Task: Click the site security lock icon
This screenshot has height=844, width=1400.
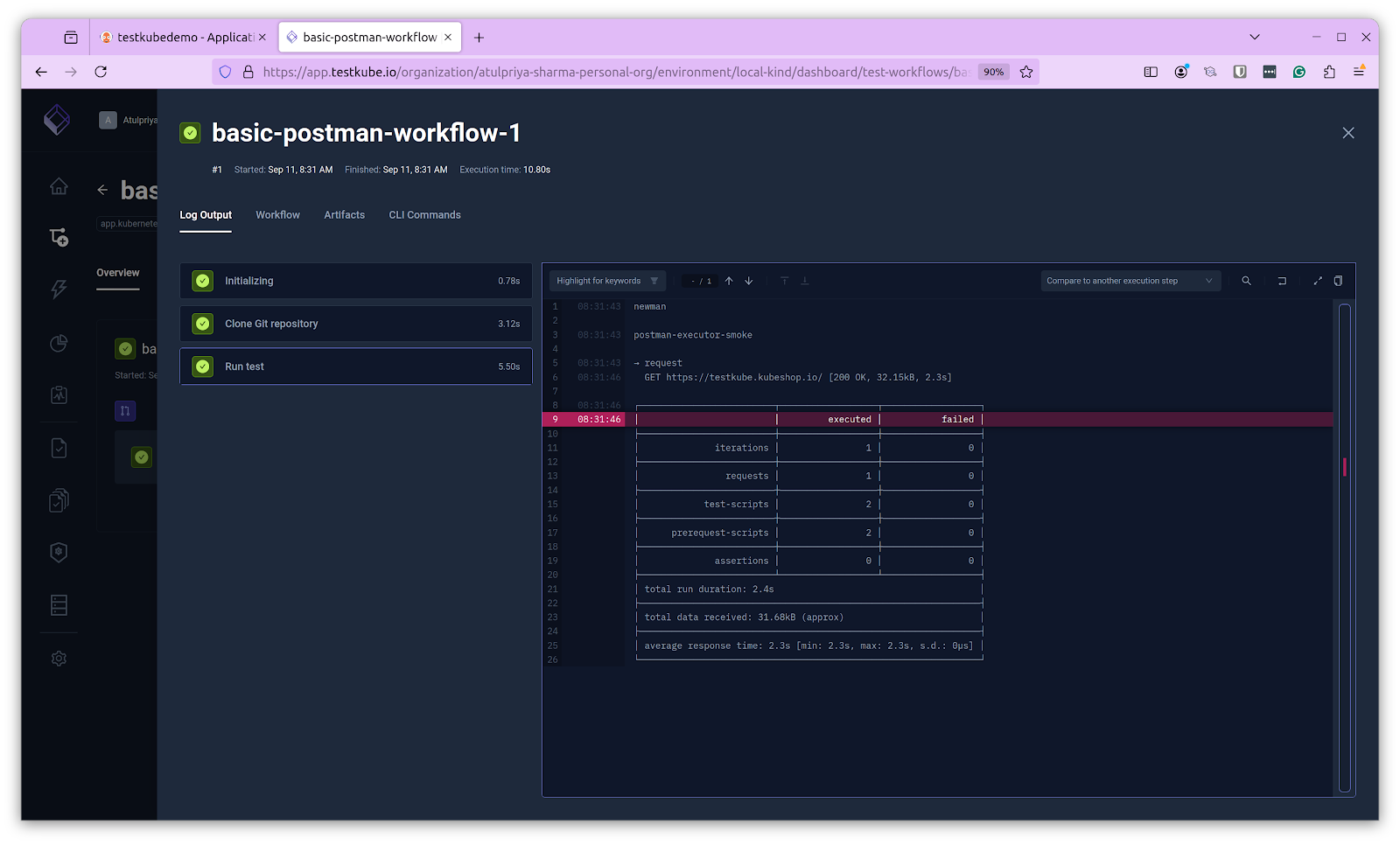Action: (248, 72)
